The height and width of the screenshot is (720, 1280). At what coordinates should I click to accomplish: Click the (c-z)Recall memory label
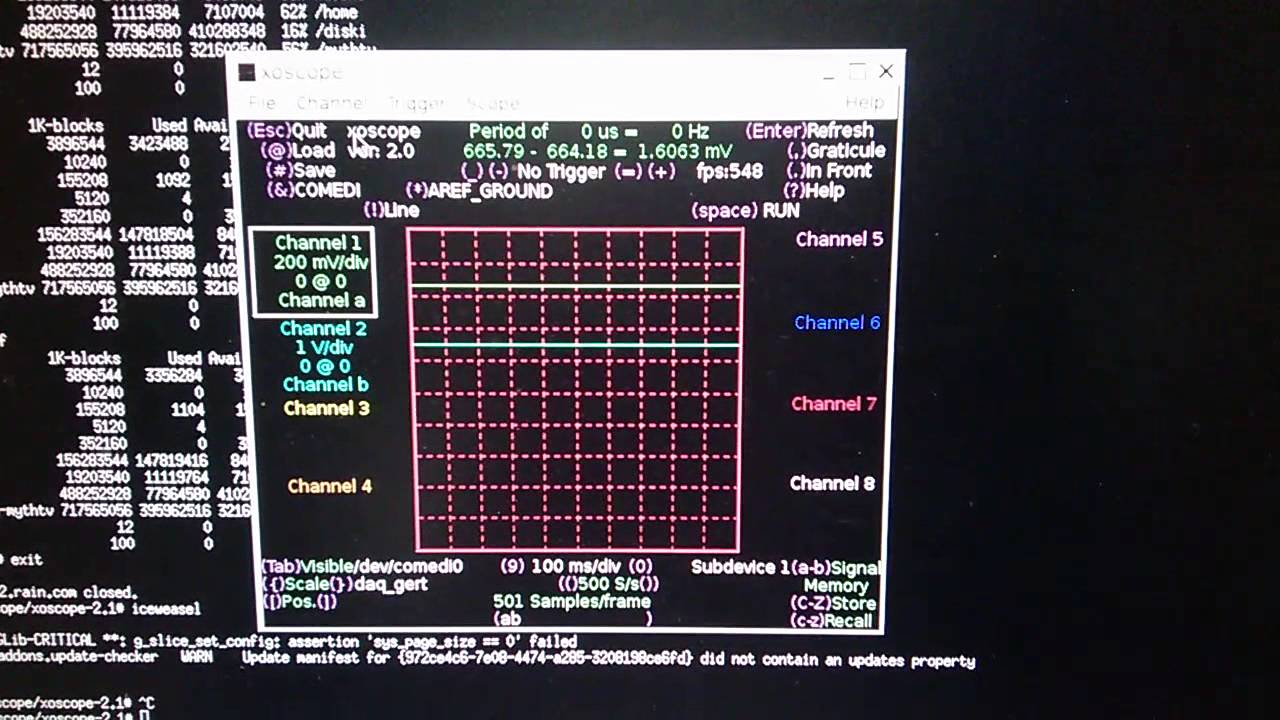[831, 621]
